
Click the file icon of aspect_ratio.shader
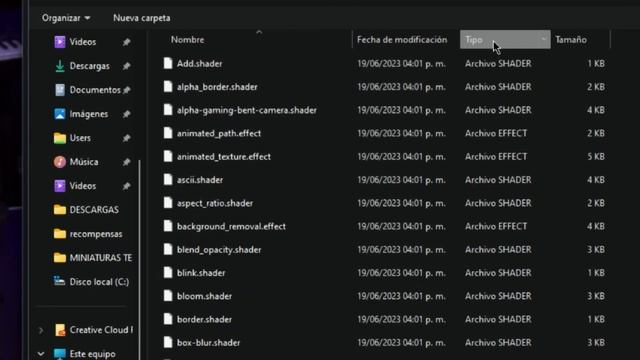click(x=168, y=203)
